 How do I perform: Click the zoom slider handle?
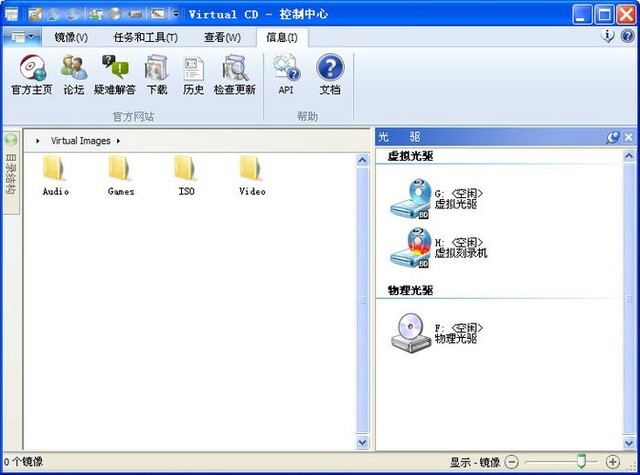(579, 461)
